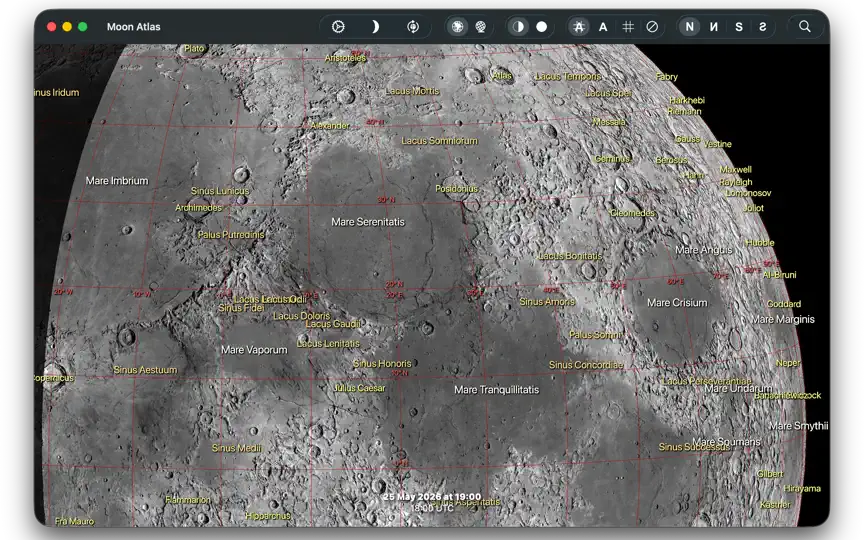
Task: Click the moon phase crescent icon
Action: click(x=375, y=26)
